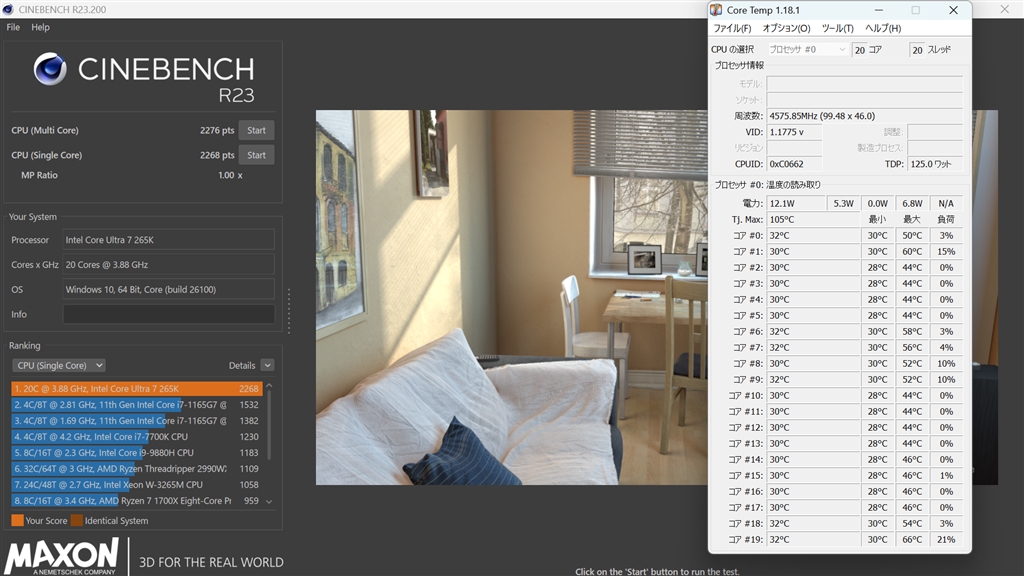1024x576 pixels.
Task: Click the Info input field
Action: 168,314
